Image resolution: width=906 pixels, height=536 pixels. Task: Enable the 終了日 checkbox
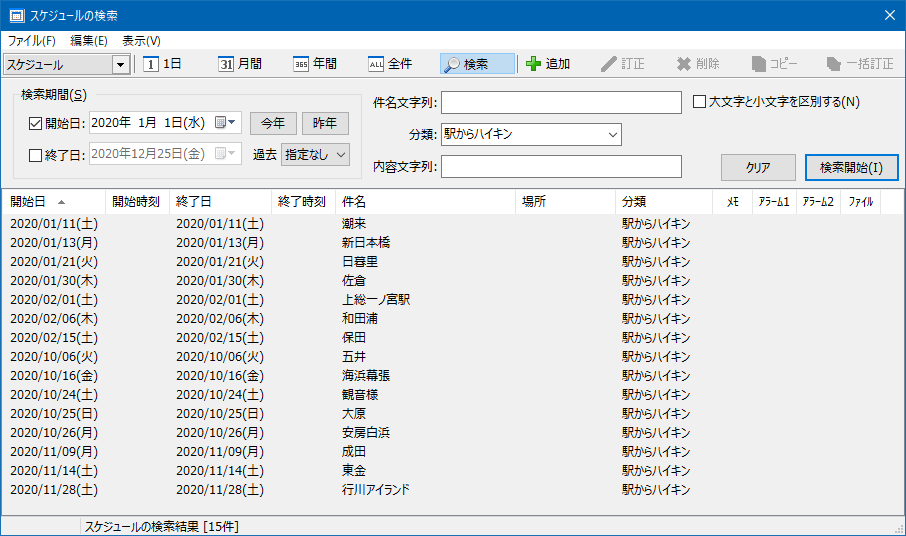click(x=36, y=155)
